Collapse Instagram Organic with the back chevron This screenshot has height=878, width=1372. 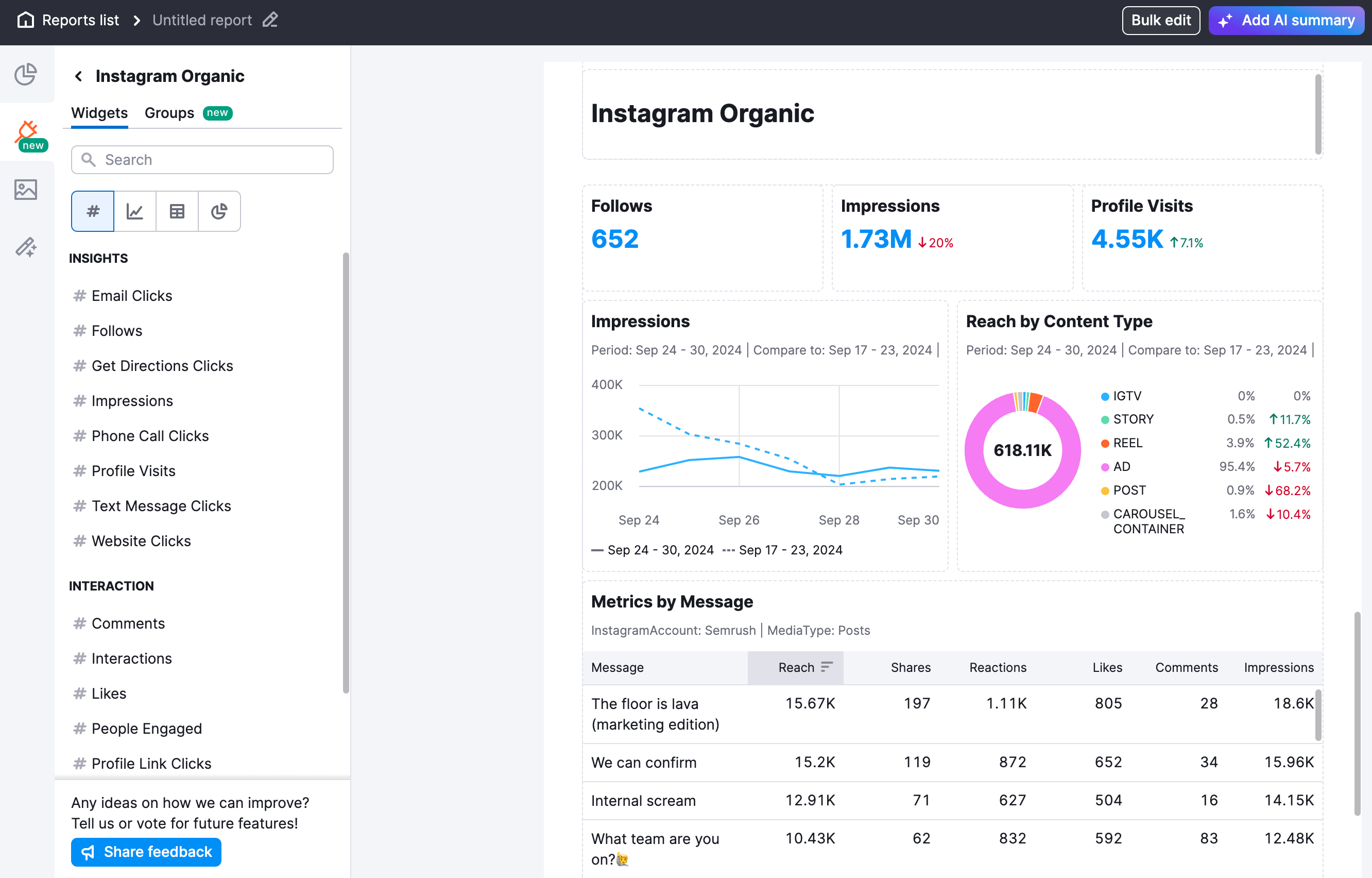(x=78, y=76)
